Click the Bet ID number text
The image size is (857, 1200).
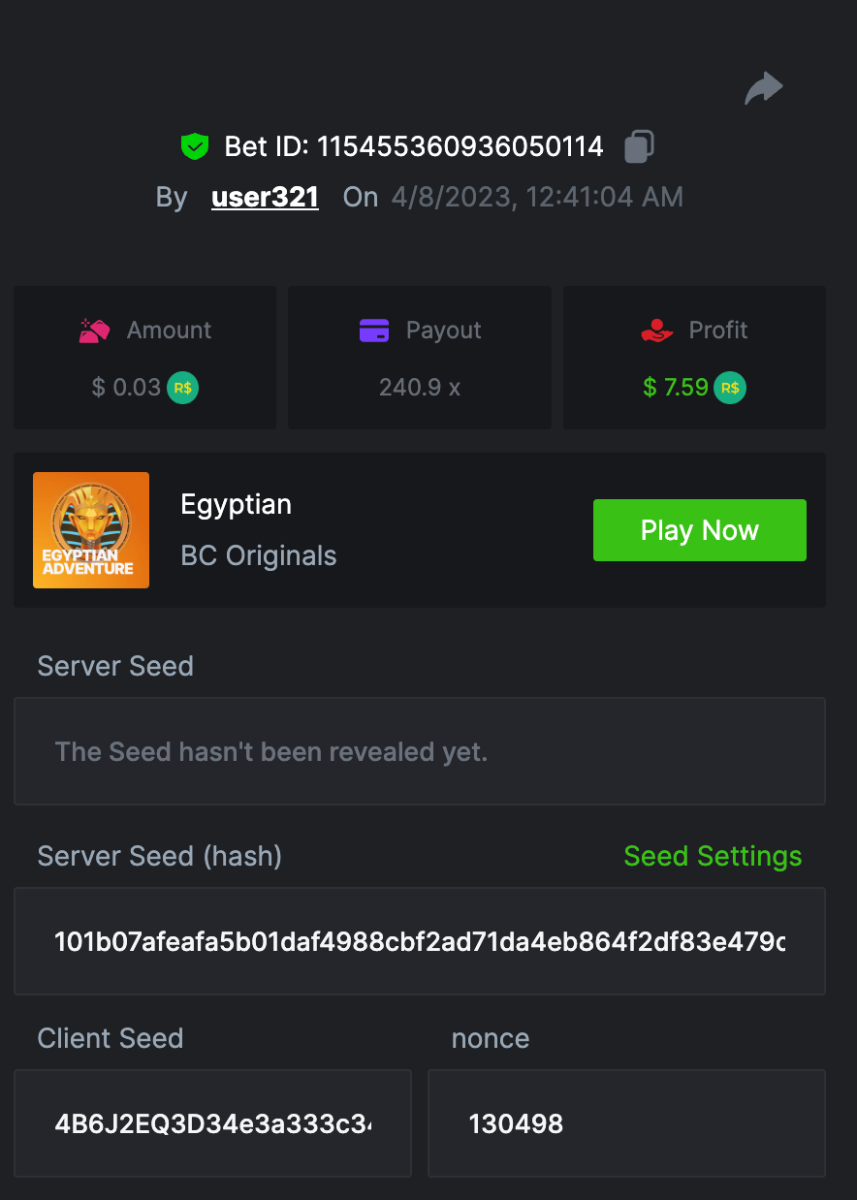[x=460, y=147]
